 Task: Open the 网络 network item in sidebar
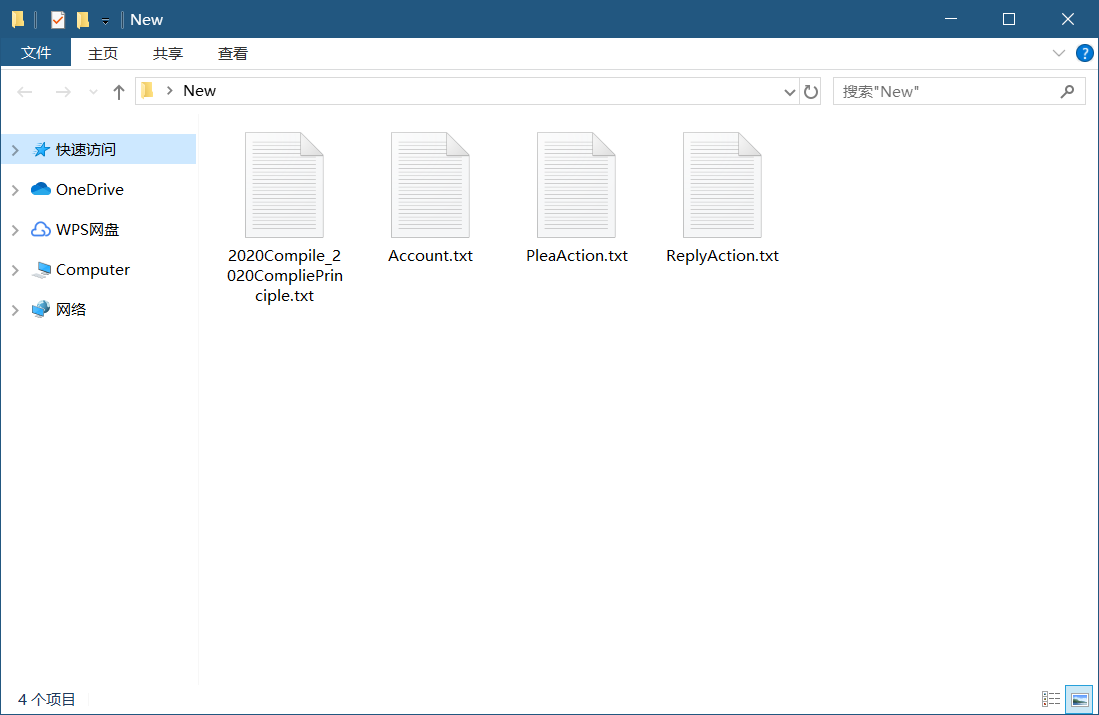(x=59, y=309)
